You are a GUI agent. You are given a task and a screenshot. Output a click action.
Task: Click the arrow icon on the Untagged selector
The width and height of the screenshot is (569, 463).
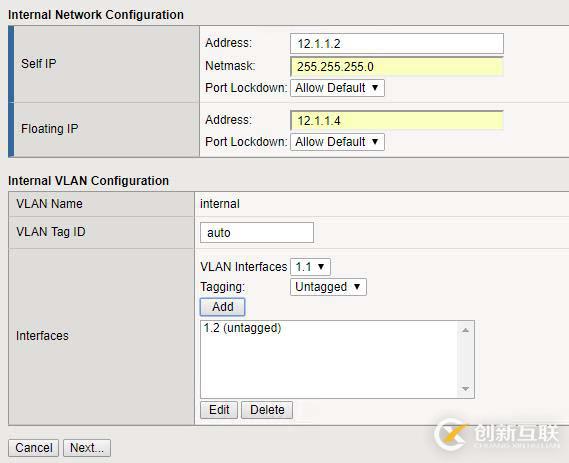tap(357, 287)
